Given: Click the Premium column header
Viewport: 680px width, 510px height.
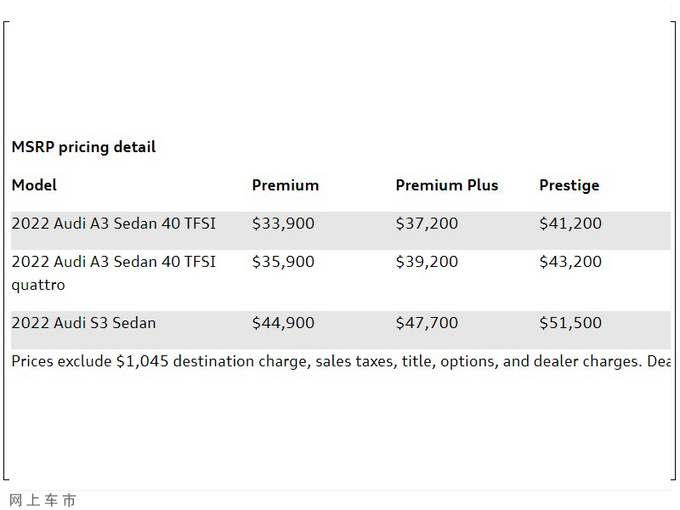Looking at the screenshot, I should [285, 185].
